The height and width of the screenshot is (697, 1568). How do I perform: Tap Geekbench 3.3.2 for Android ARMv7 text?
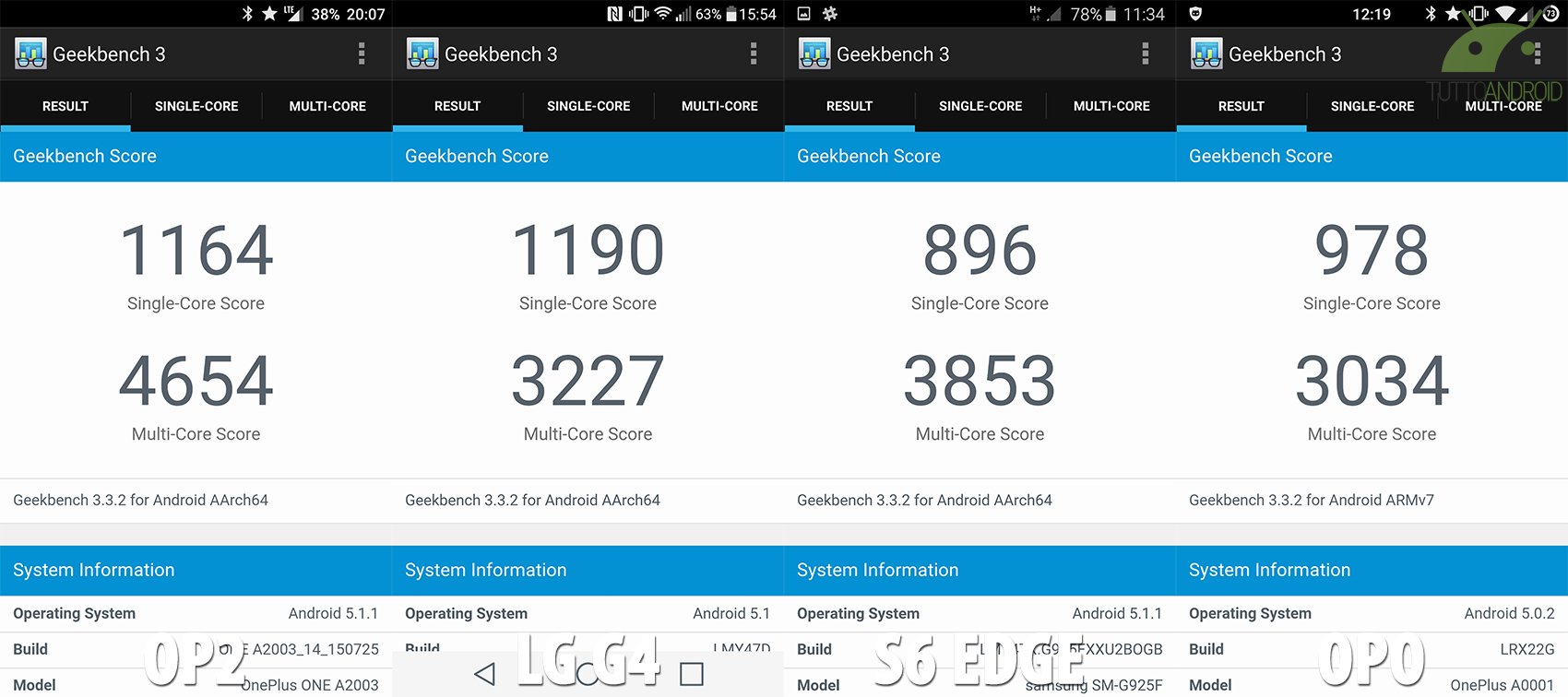(x=1312, y=500)
